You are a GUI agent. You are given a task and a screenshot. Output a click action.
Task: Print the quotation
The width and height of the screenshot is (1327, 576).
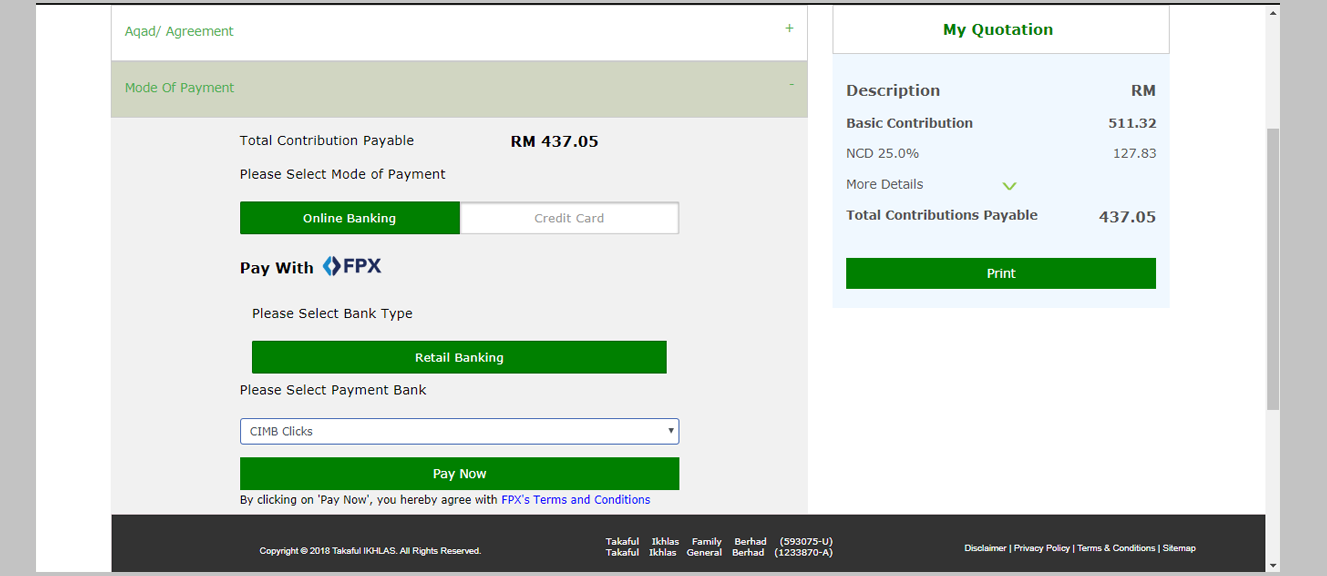click(1001, 273)
